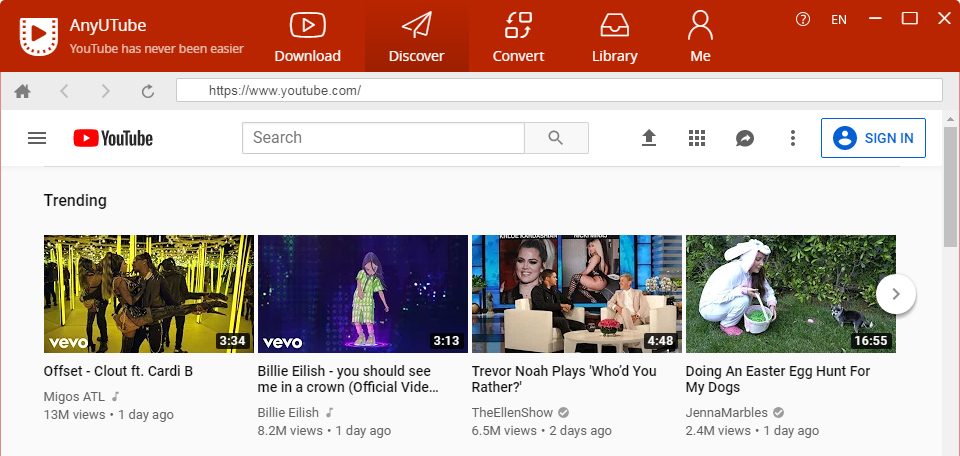The image size is (960, 456).
Task: Open the messages share bubble icon
Action: pos(744,138)
